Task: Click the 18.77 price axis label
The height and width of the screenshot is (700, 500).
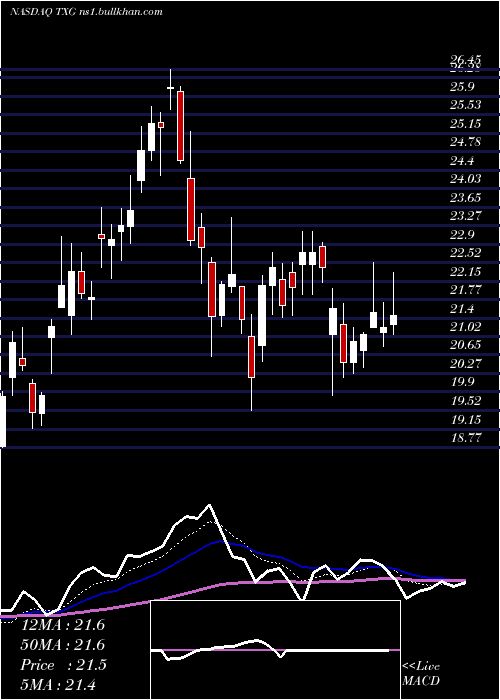Action: pos(466,438)
